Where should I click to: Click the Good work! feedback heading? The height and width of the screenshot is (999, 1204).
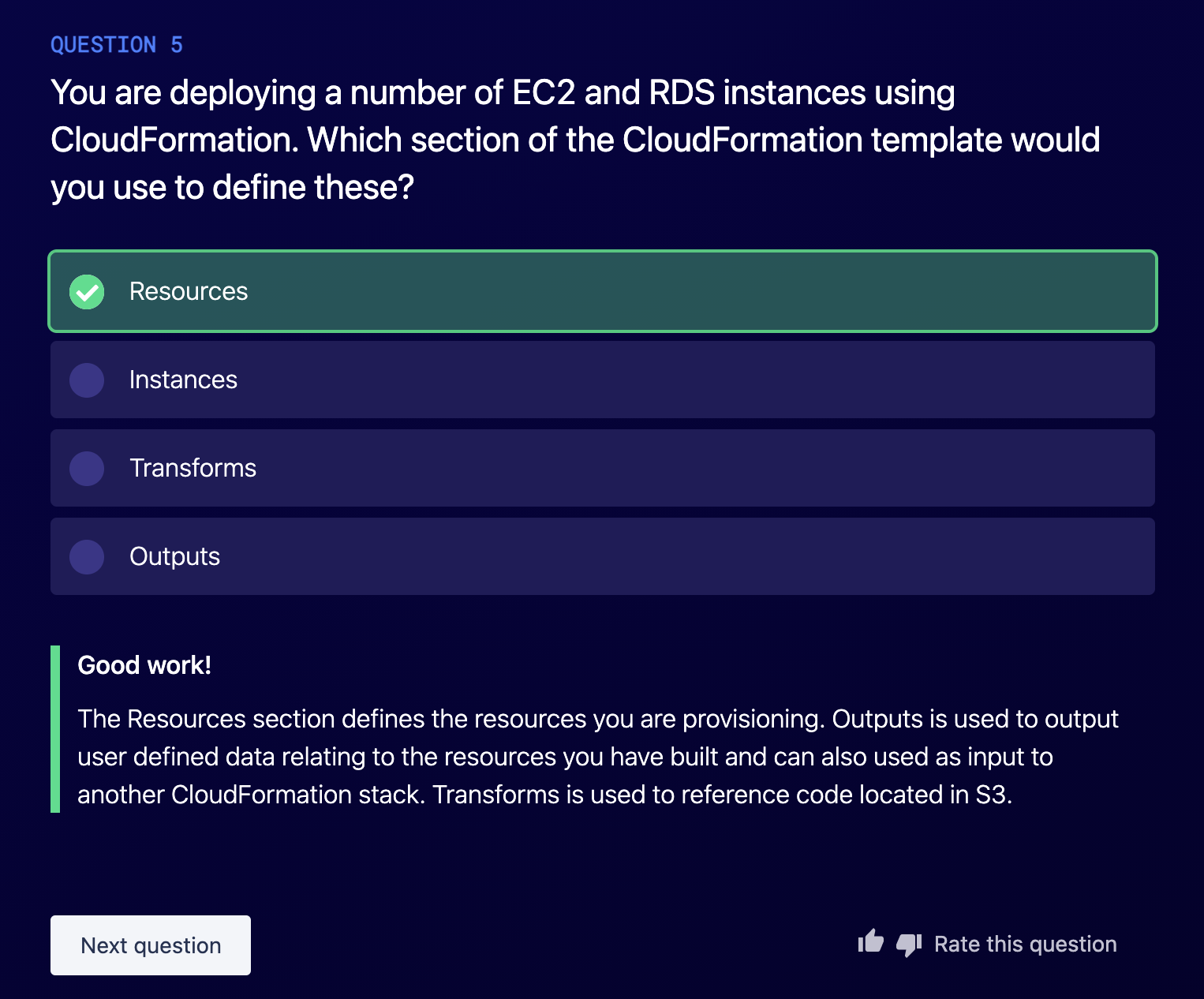click(144, 665)
